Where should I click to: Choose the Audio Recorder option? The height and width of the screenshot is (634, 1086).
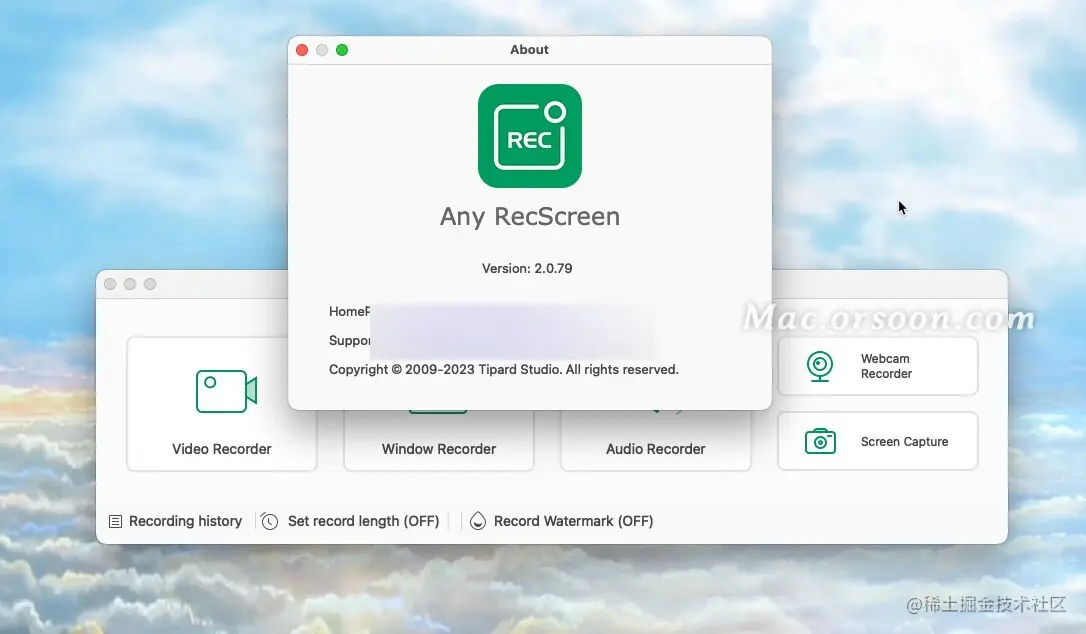point(655,449)
